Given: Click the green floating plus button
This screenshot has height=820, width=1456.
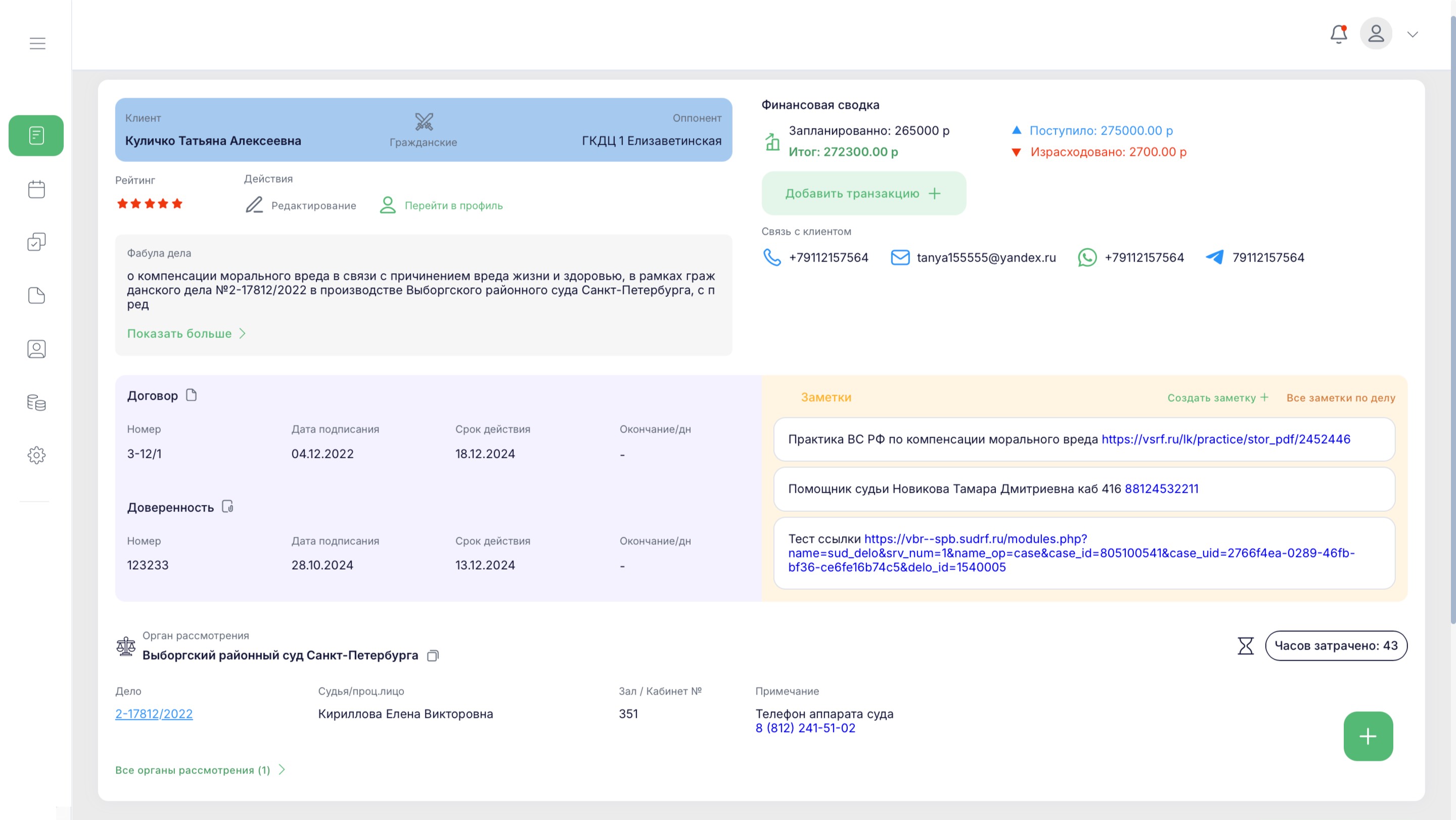Looking at the screenshot, I should pos(1367,736).
